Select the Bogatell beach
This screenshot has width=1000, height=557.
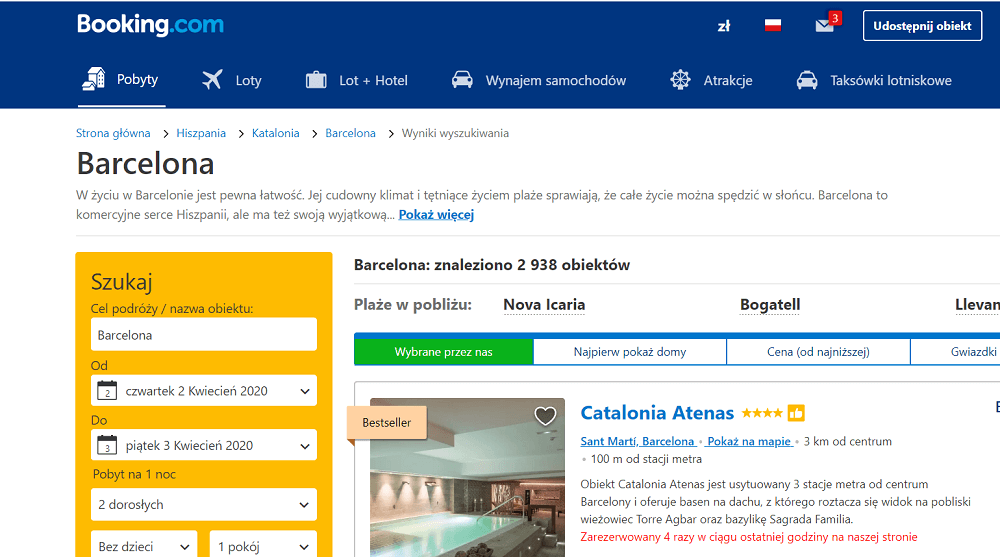770,305
